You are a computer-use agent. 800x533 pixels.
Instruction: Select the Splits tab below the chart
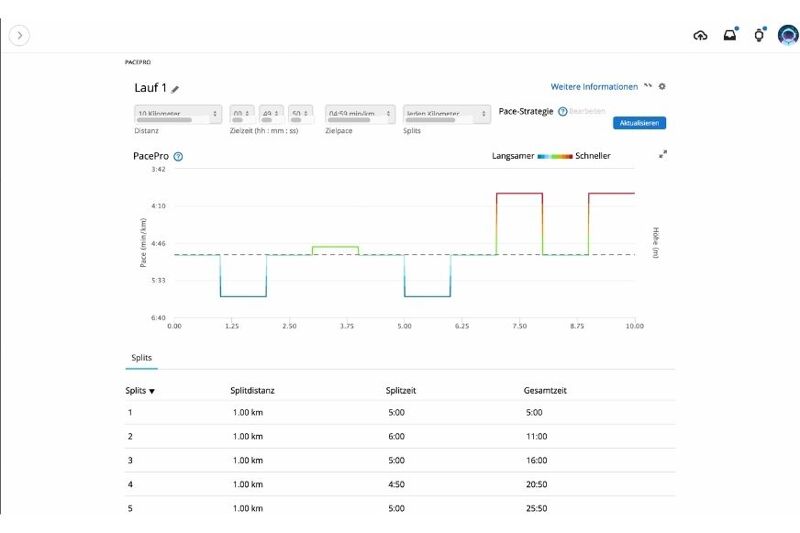tap(140, 357)
